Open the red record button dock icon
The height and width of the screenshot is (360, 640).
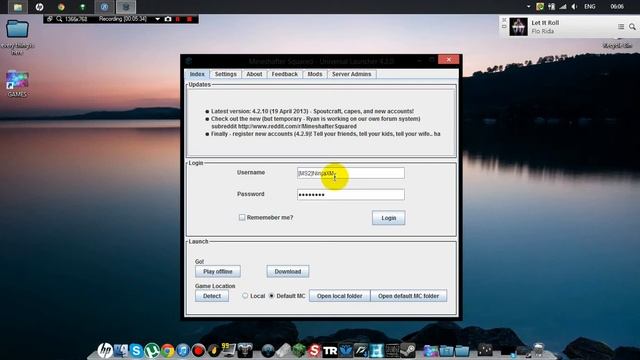(x=198, y=351)
